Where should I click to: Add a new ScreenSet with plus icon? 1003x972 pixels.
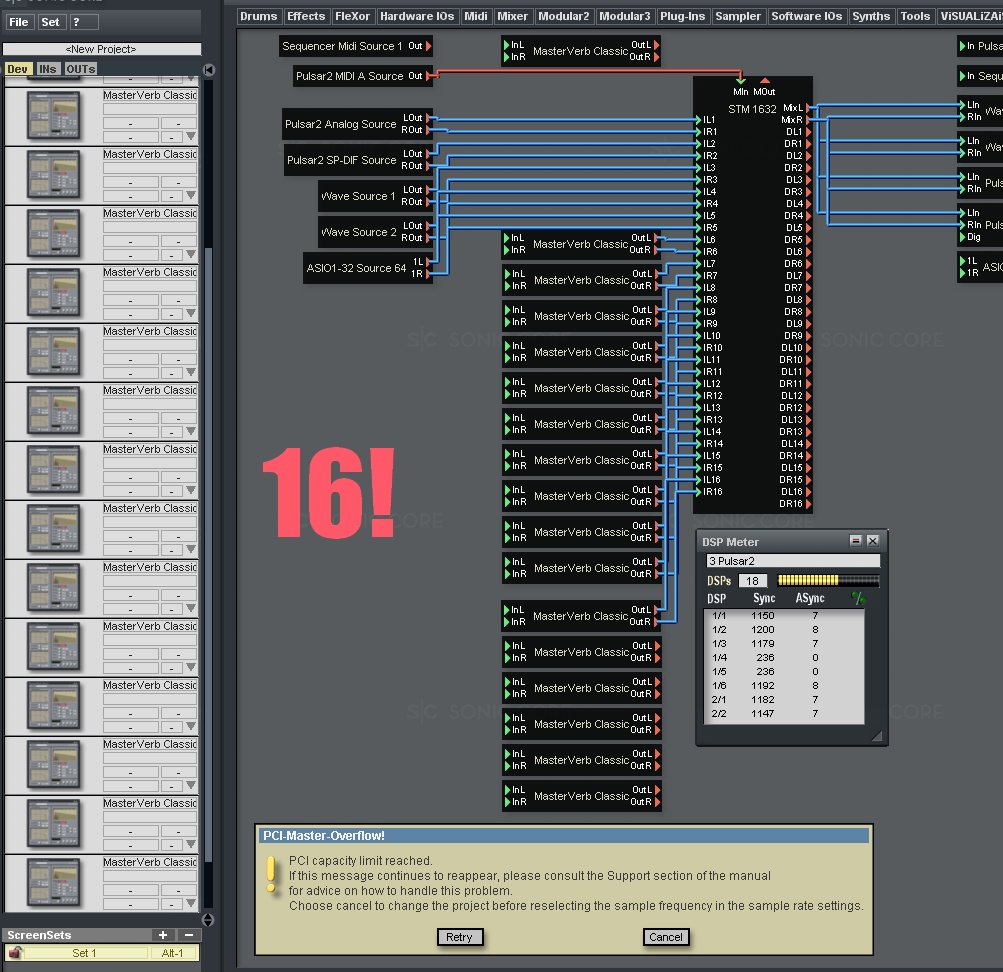click(163, 935)
